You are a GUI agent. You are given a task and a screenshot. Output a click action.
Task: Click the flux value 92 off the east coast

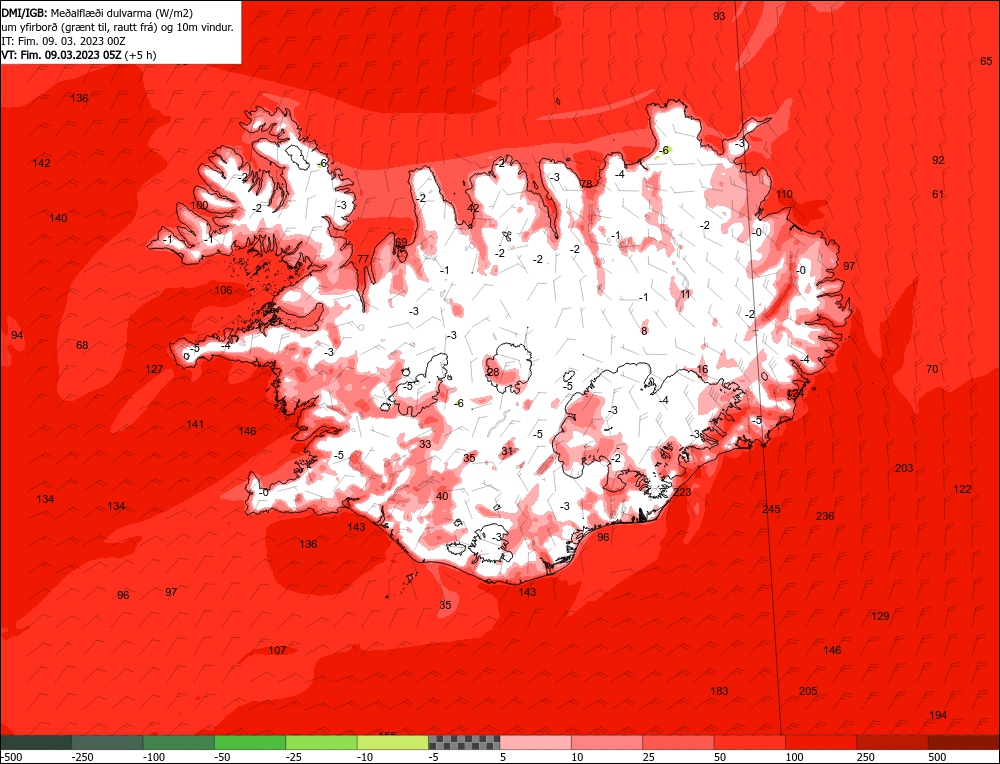(x=938, y=160)
